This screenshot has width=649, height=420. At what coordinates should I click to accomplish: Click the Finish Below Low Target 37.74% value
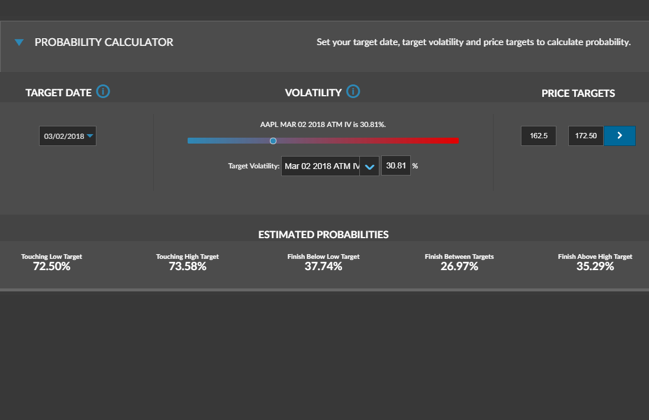click(323, 267)
